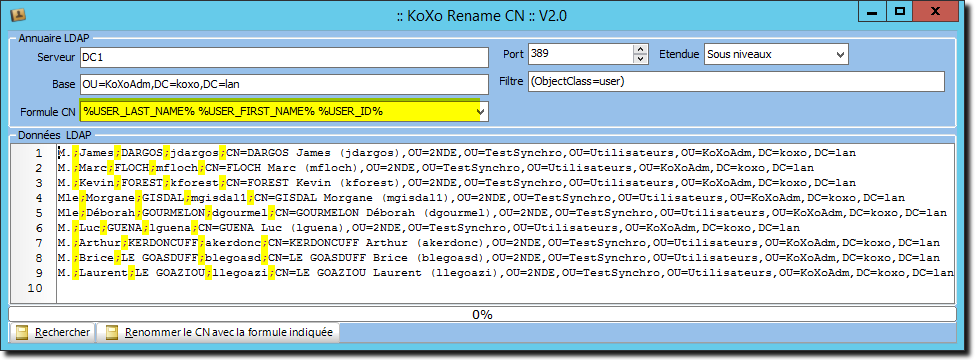Select the row for Arthur KERDONCUFF
975x360 pixels.
[505, 243]
